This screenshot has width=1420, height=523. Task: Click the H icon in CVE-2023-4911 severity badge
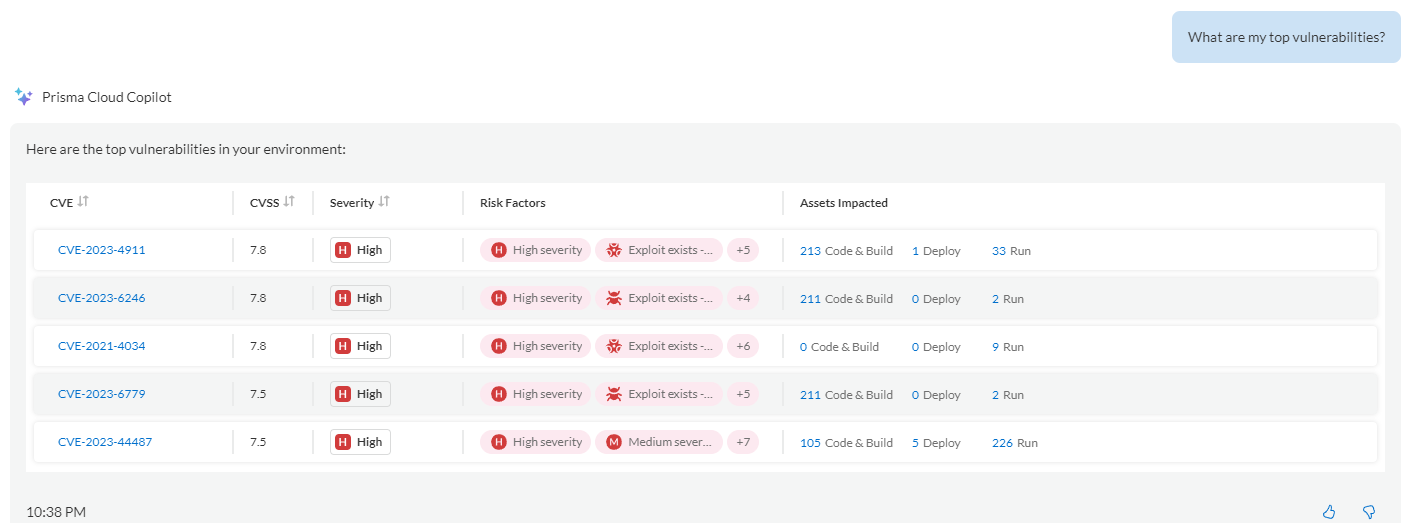point(343,250)
